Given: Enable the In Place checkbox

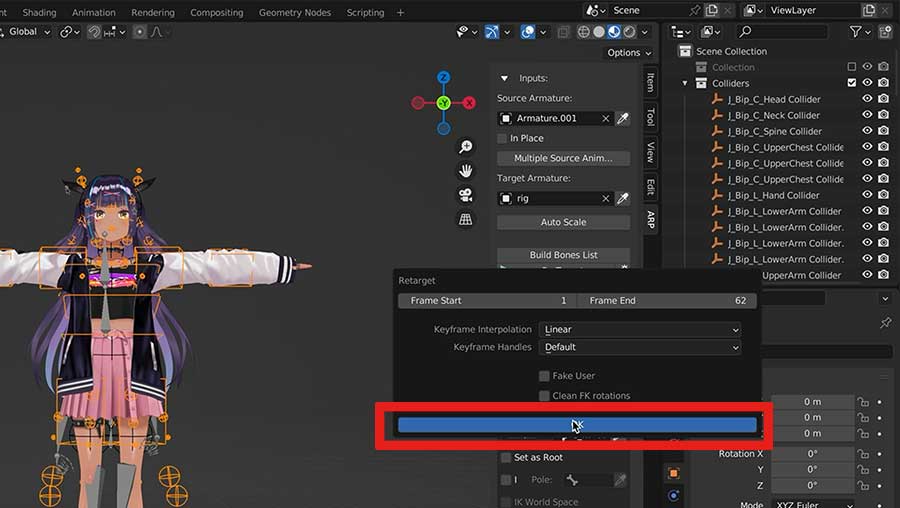Looking at the screenshot, I should (502, 138).
